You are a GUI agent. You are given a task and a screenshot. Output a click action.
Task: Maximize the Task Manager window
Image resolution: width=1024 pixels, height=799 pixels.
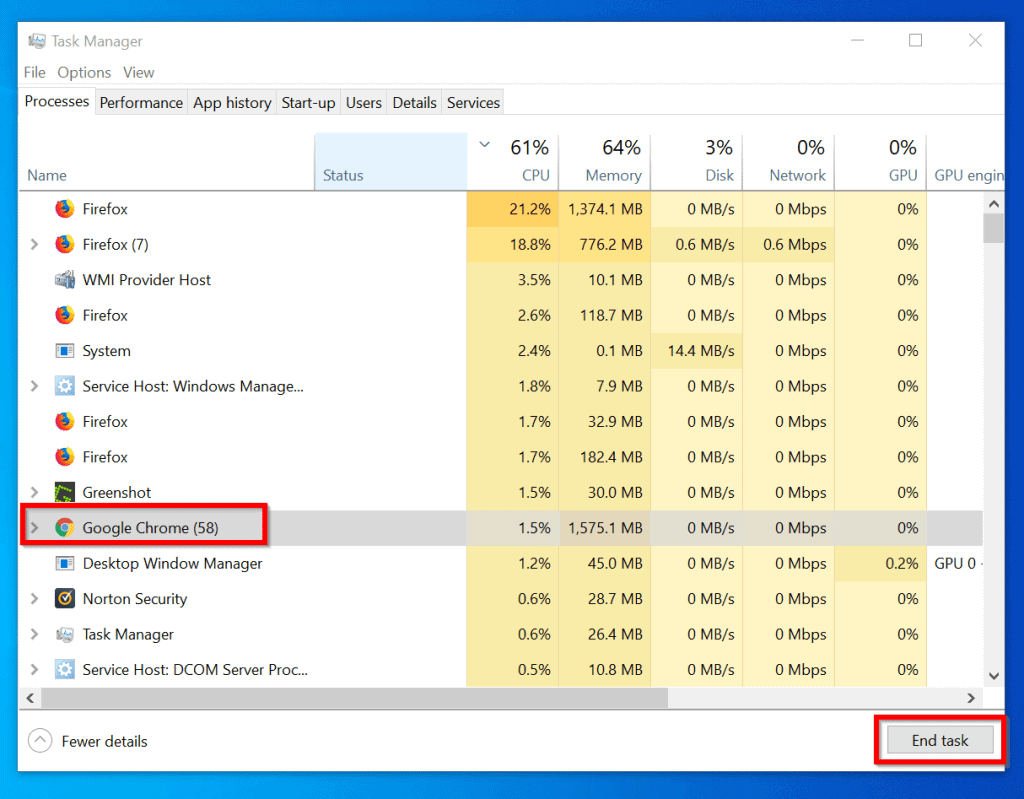pyautogui.click(x=916, y=41)
